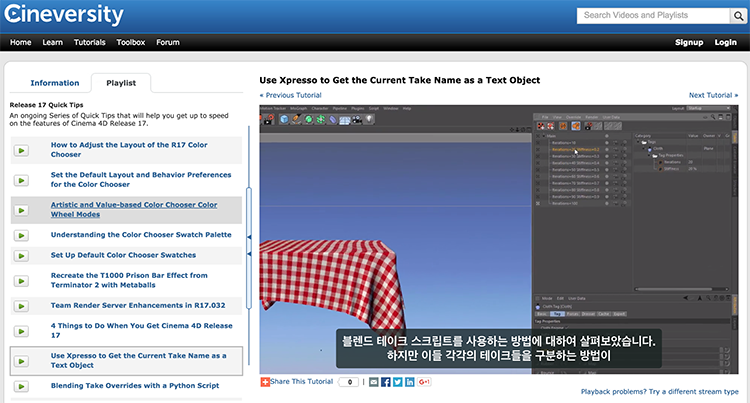
Task: Open 'Set the Default Layout and Behavior Preferences' link
Action: pyautogui.click(x=141, y=180)
